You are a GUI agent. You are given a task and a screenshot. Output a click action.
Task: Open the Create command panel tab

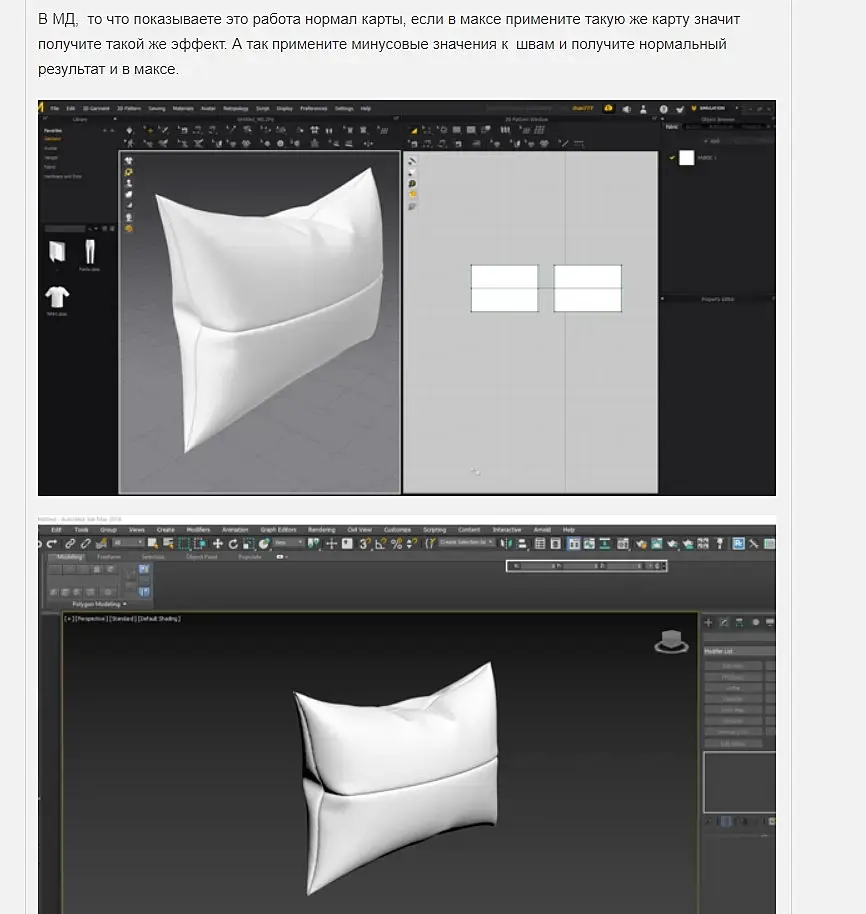[x=709, y=623]
